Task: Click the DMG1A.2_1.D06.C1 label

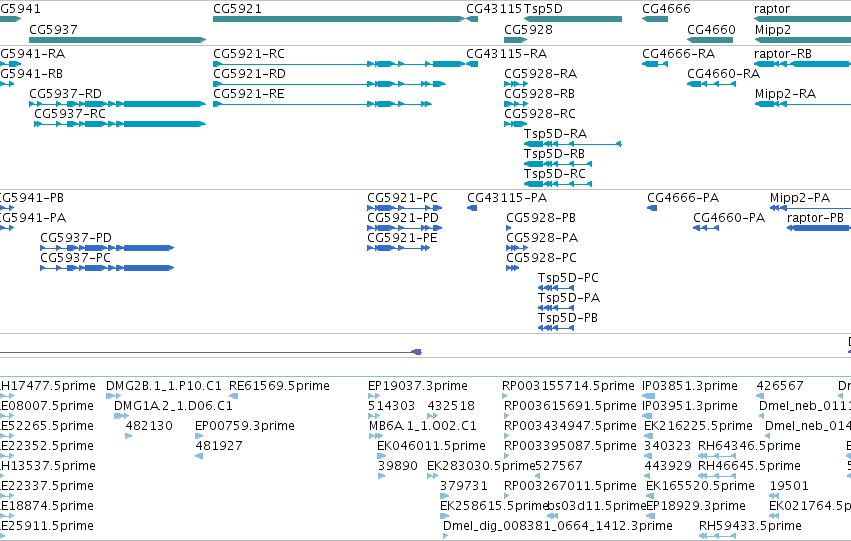Action: [x=173, y=406]
